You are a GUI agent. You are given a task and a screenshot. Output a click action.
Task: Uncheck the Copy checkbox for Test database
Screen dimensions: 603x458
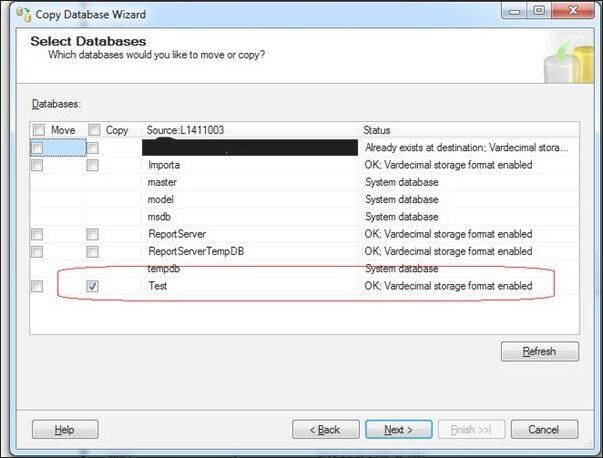click(x=93, y=286)
